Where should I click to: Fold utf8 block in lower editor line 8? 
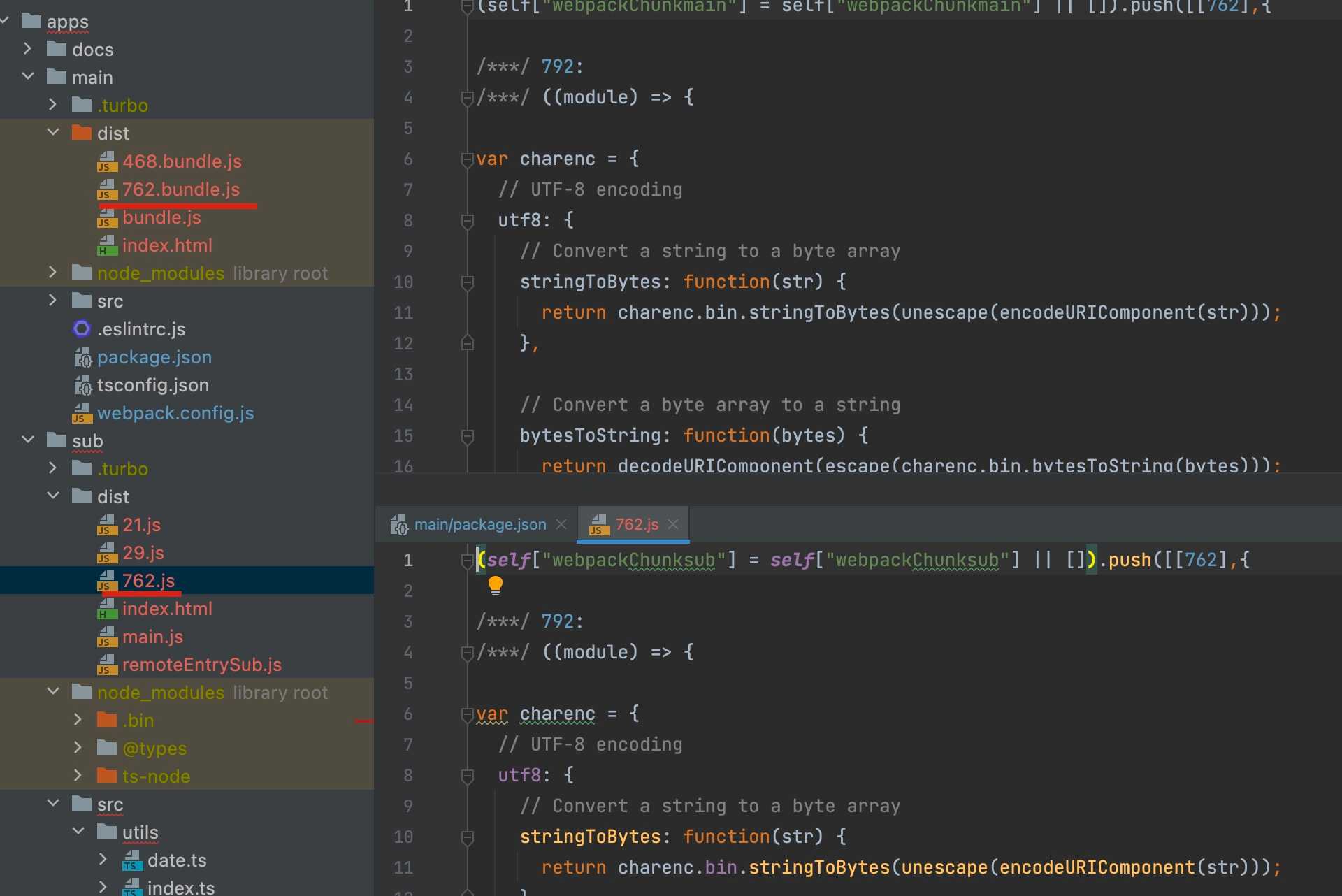[x=468, y=776]
